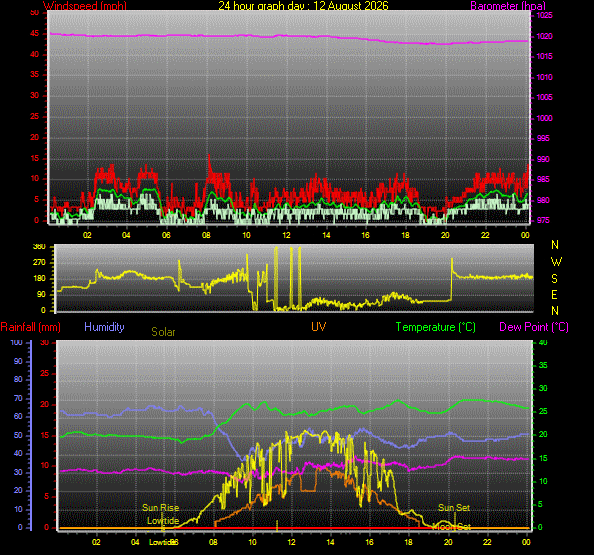
Task: Click wind direction scale value 180
Action: (x=39, y=278)
